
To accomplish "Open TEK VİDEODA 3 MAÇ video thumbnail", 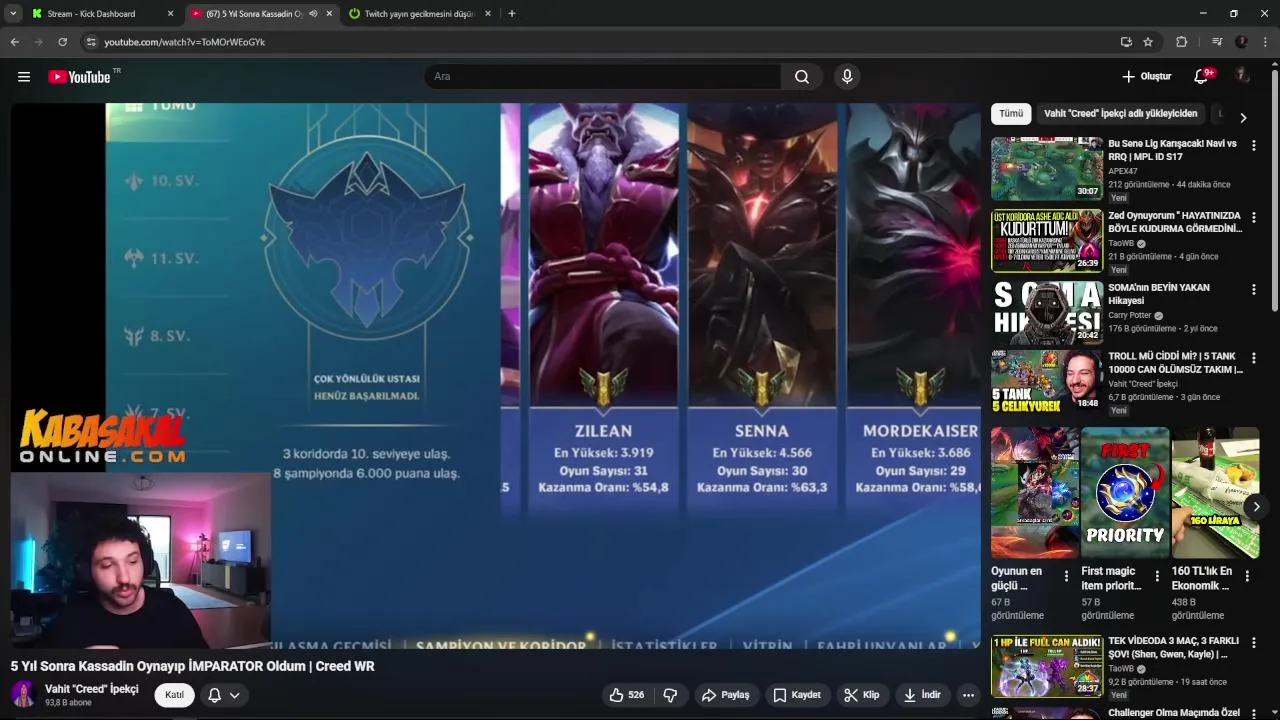I will coord(1047,666).
